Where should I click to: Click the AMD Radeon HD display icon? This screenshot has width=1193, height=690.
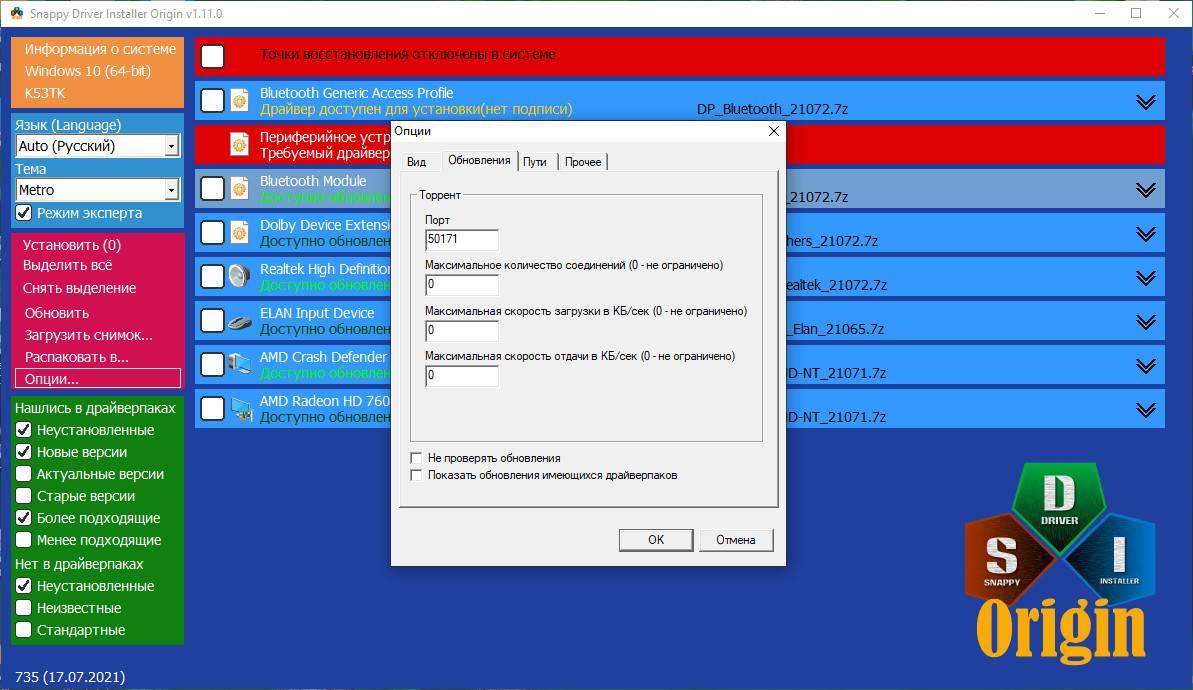(241, 409)
